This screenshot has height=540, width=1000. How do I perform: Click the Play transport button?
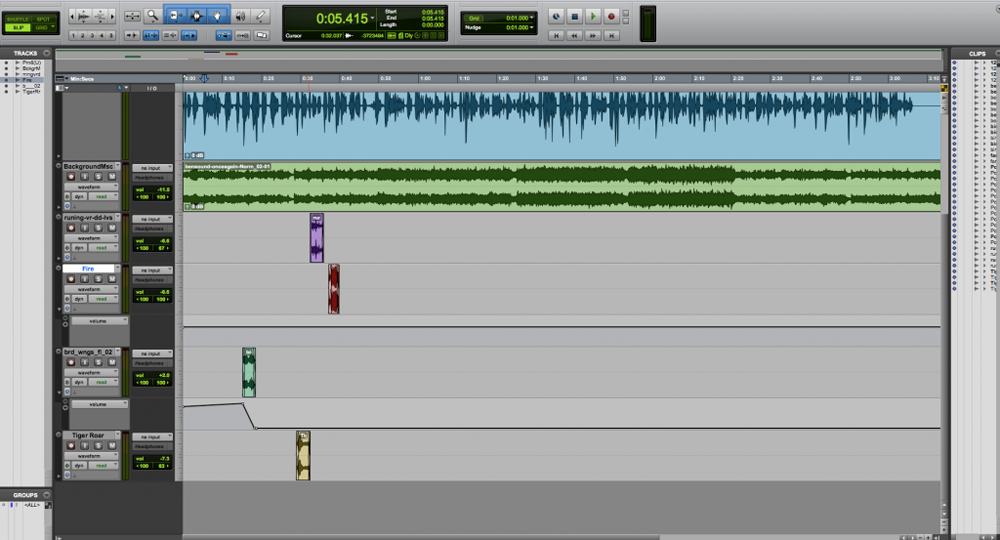tap(593, 17)
